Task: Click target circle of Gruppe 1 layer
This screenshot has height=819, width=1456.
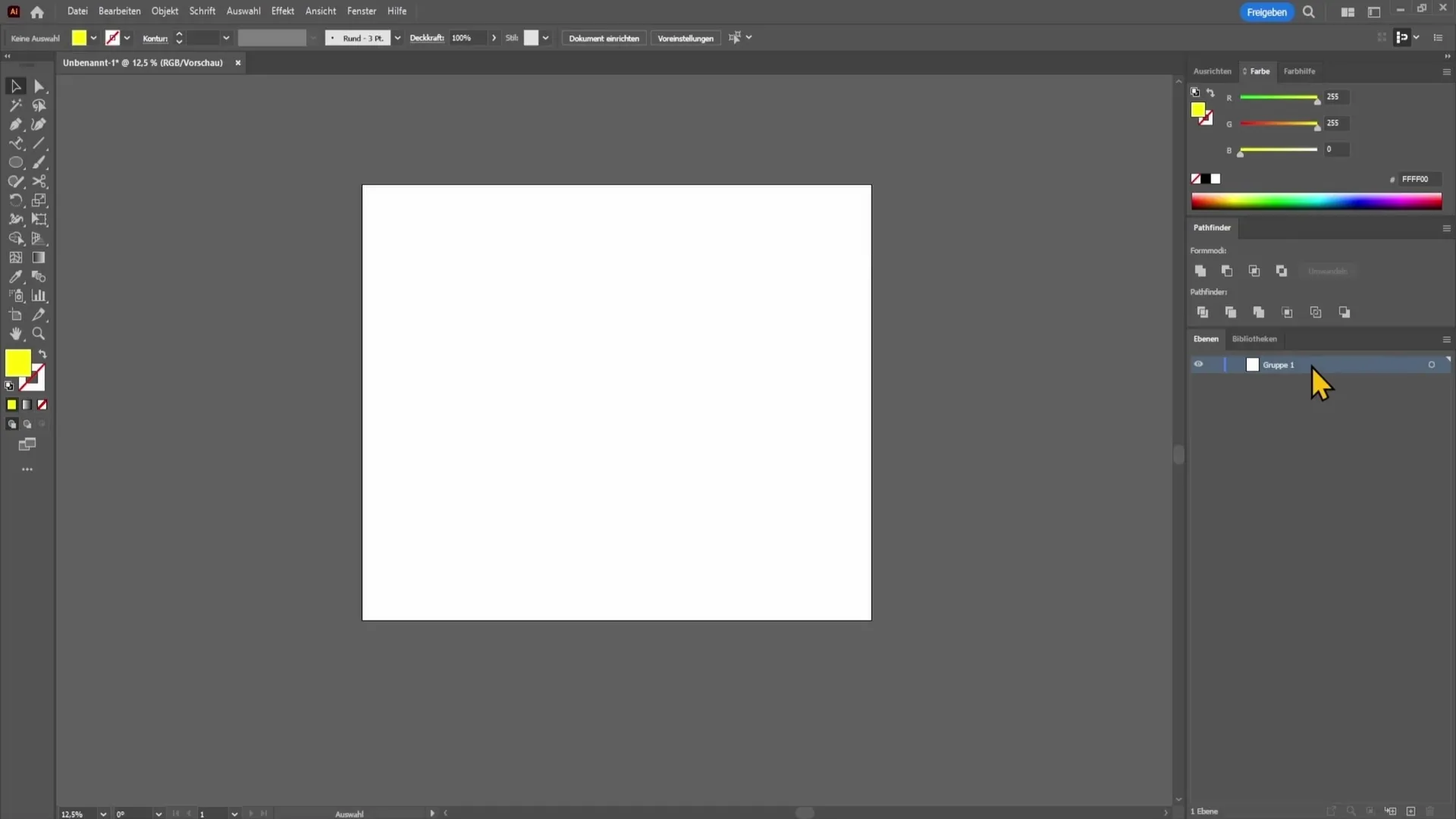Action: tap(1432, 365)
